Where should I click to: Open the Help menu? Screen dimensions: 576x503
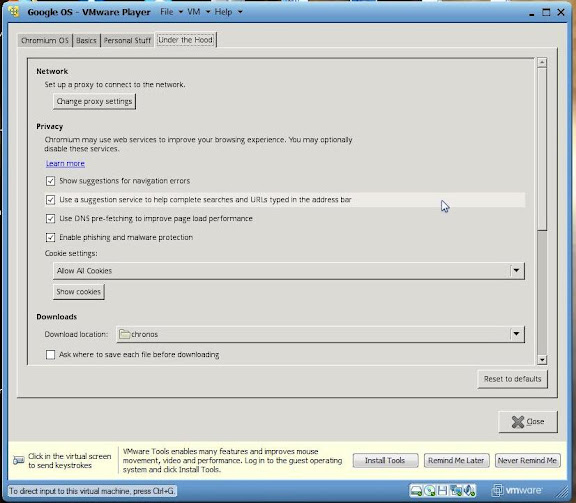[223, 12]
